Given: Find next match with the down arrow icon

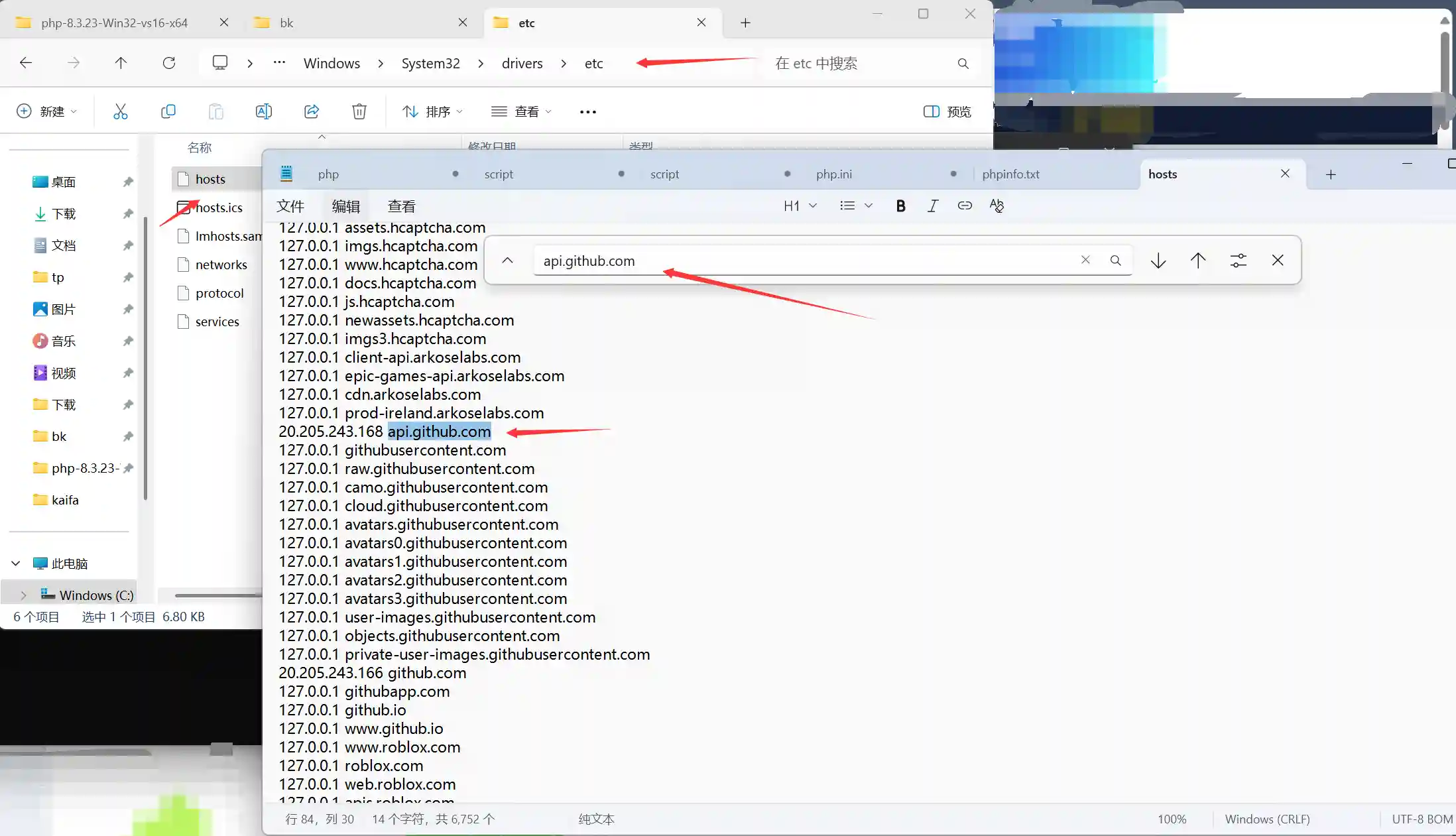Looking at the screenshot, I should coord(1158,260).
